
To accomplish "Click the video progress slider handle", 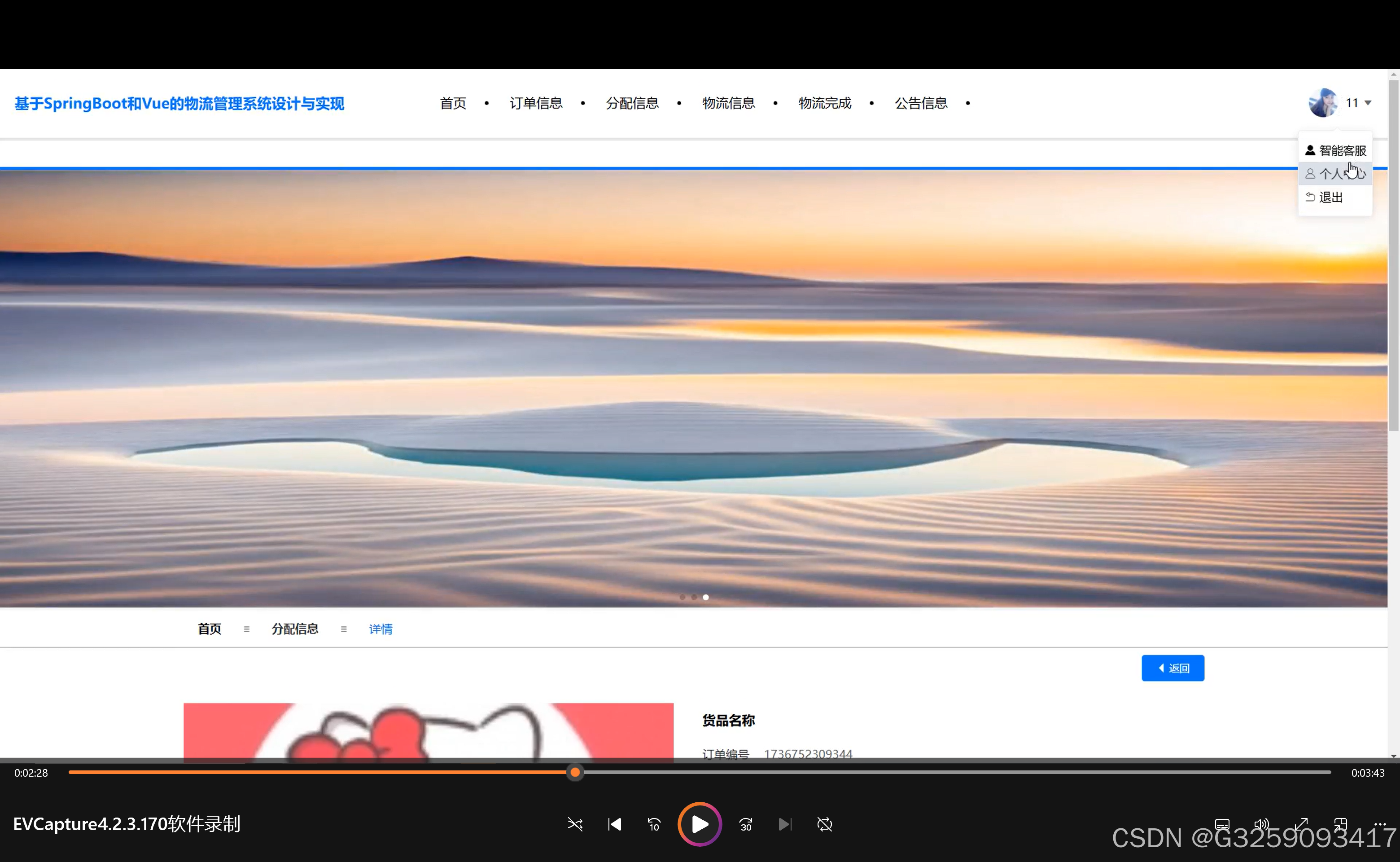I will (575, 773).
